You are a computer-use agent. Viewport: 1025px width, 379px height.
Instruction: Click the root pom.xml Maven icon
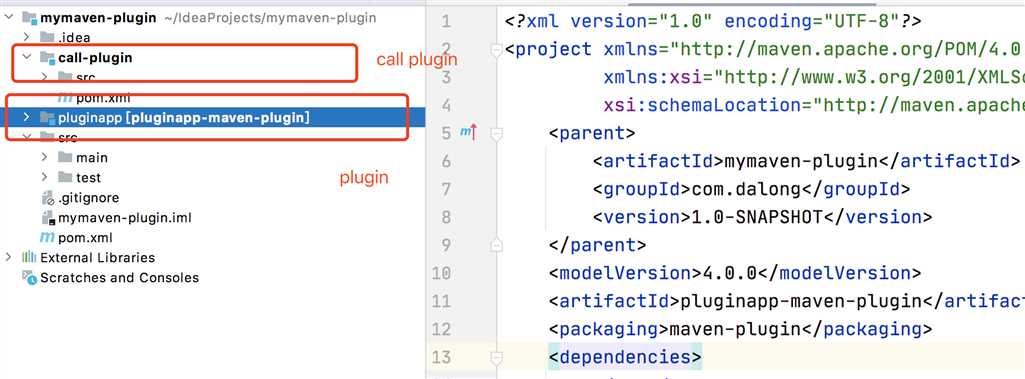pyautogui.click(x=48, y=237)
